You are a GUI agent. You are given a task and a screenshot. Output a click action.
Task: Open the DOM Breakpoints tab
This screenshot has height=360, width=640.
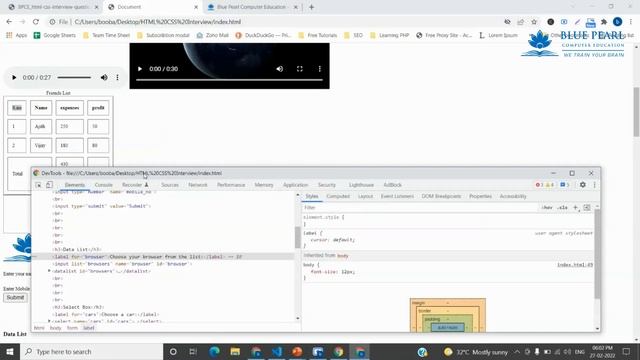pos(441,196)
